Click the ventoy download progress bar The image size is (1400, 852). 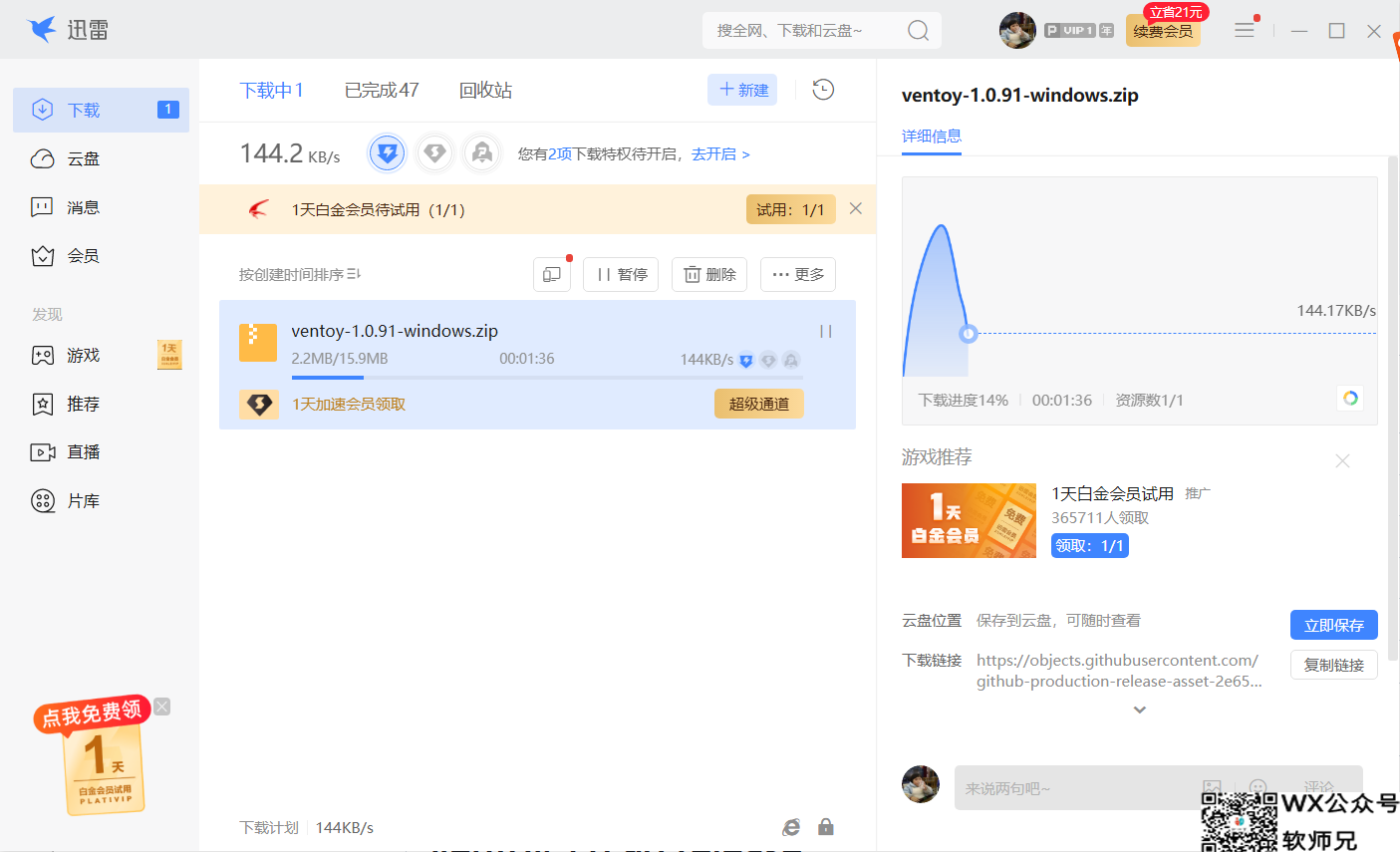pos(547,378)
